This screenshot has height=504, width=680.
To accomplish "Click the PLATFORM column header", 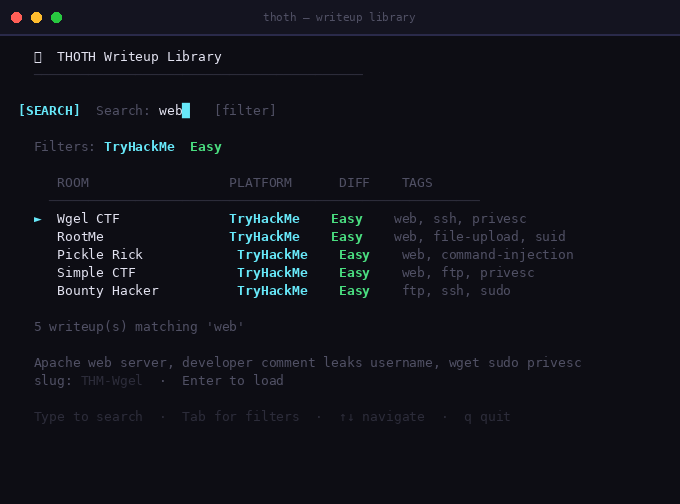I will tap(260, 183).
